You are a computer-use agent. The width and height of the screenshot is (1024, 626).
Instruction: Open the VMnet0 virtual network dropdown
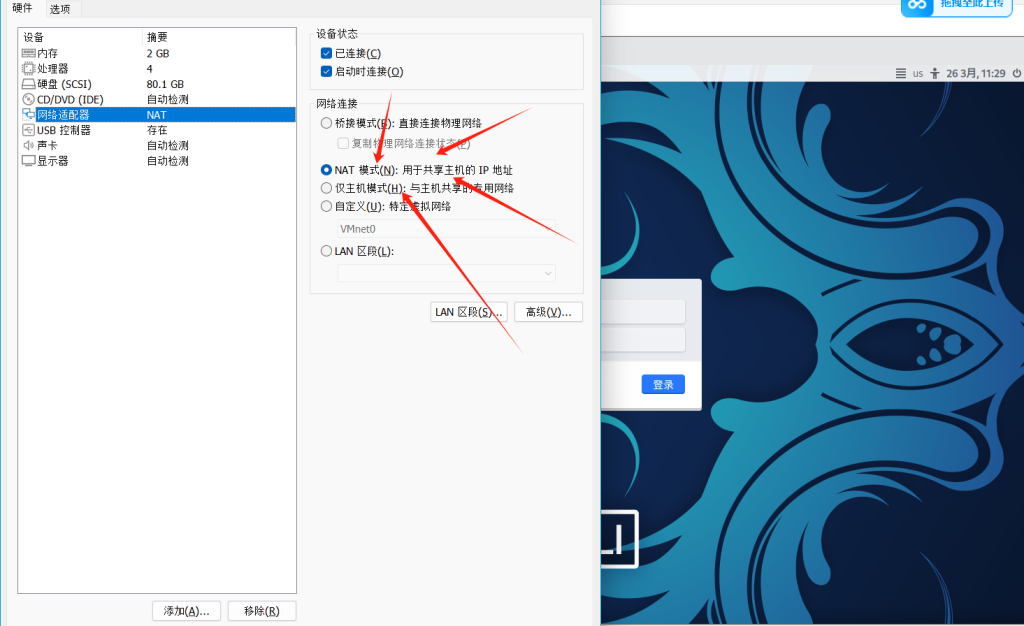[x=445, y=229]
